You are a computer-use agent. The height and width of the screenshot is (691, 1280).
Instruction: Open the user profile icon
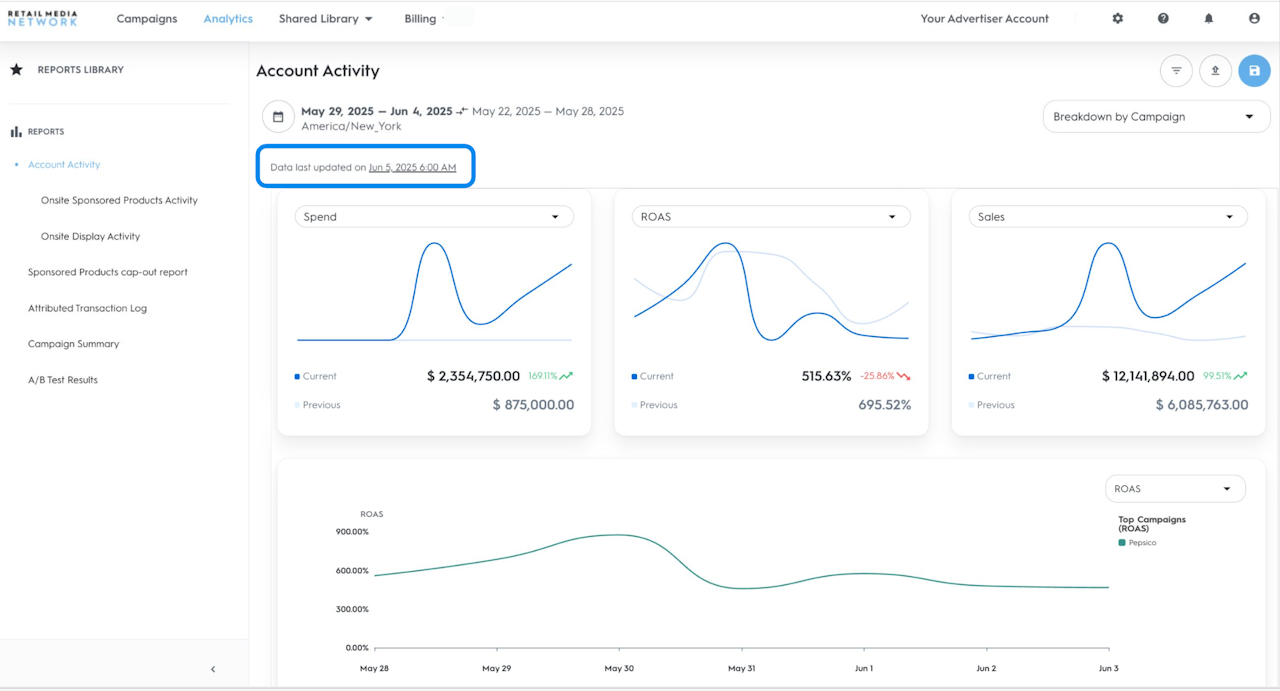click(1254, 19)
